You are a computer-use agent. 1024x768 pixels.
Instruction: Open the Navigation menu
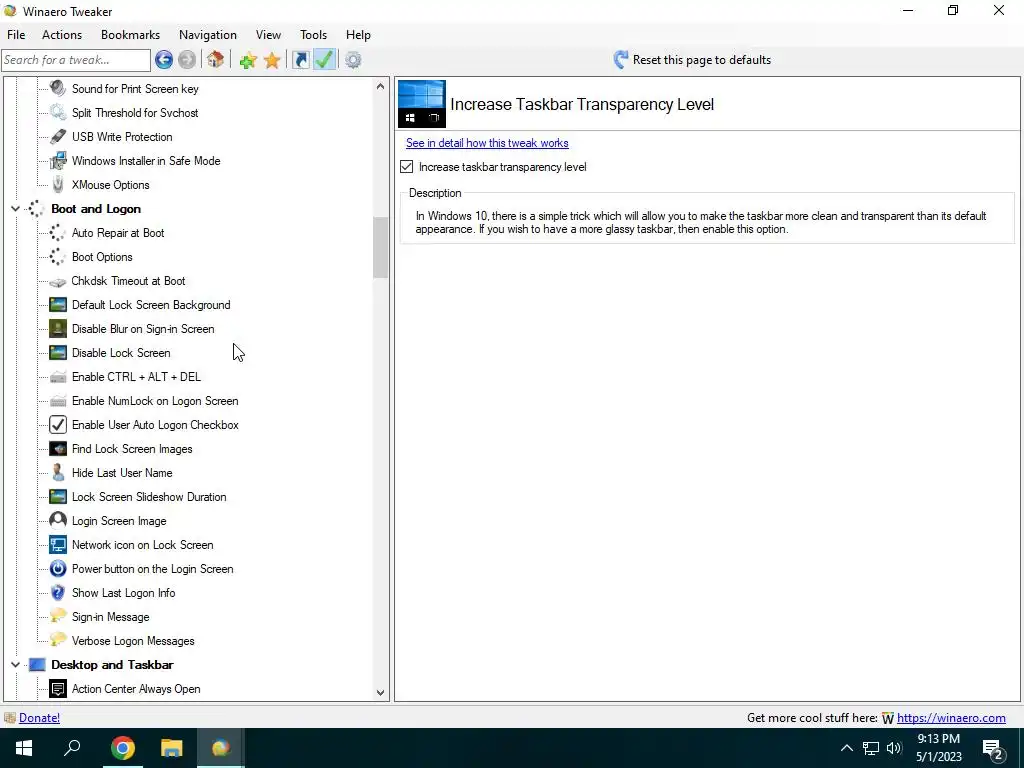click(208, 35)
